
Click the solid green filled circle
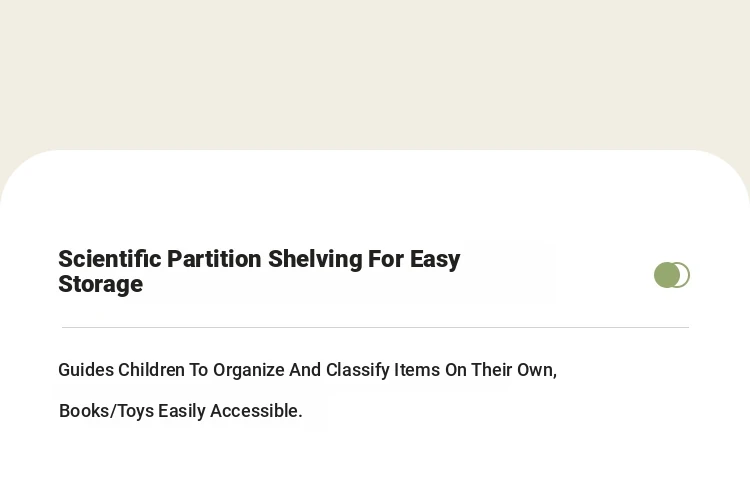coord(667,275)
